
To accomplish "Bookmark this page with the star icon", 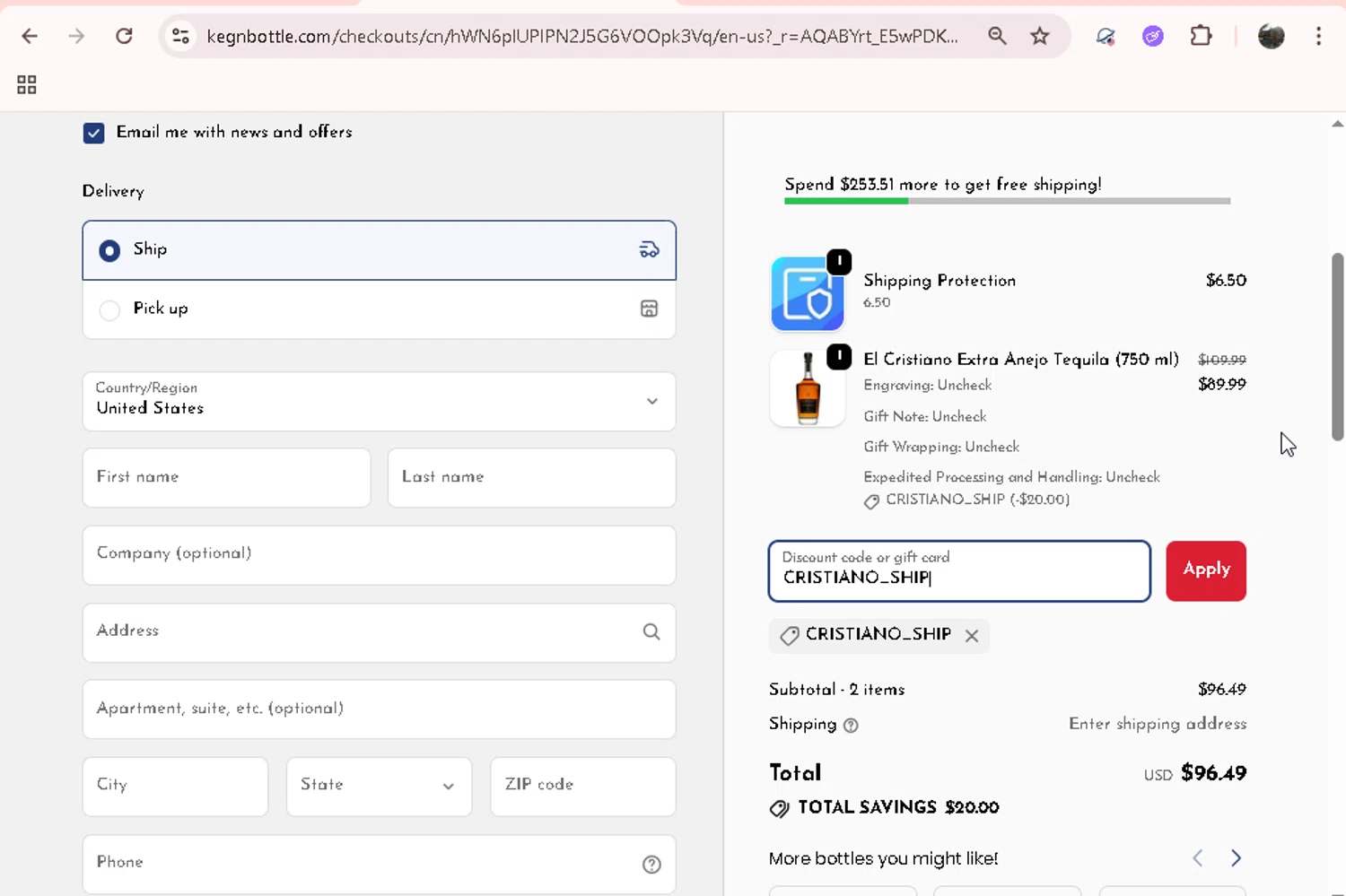I will 1040,36.
